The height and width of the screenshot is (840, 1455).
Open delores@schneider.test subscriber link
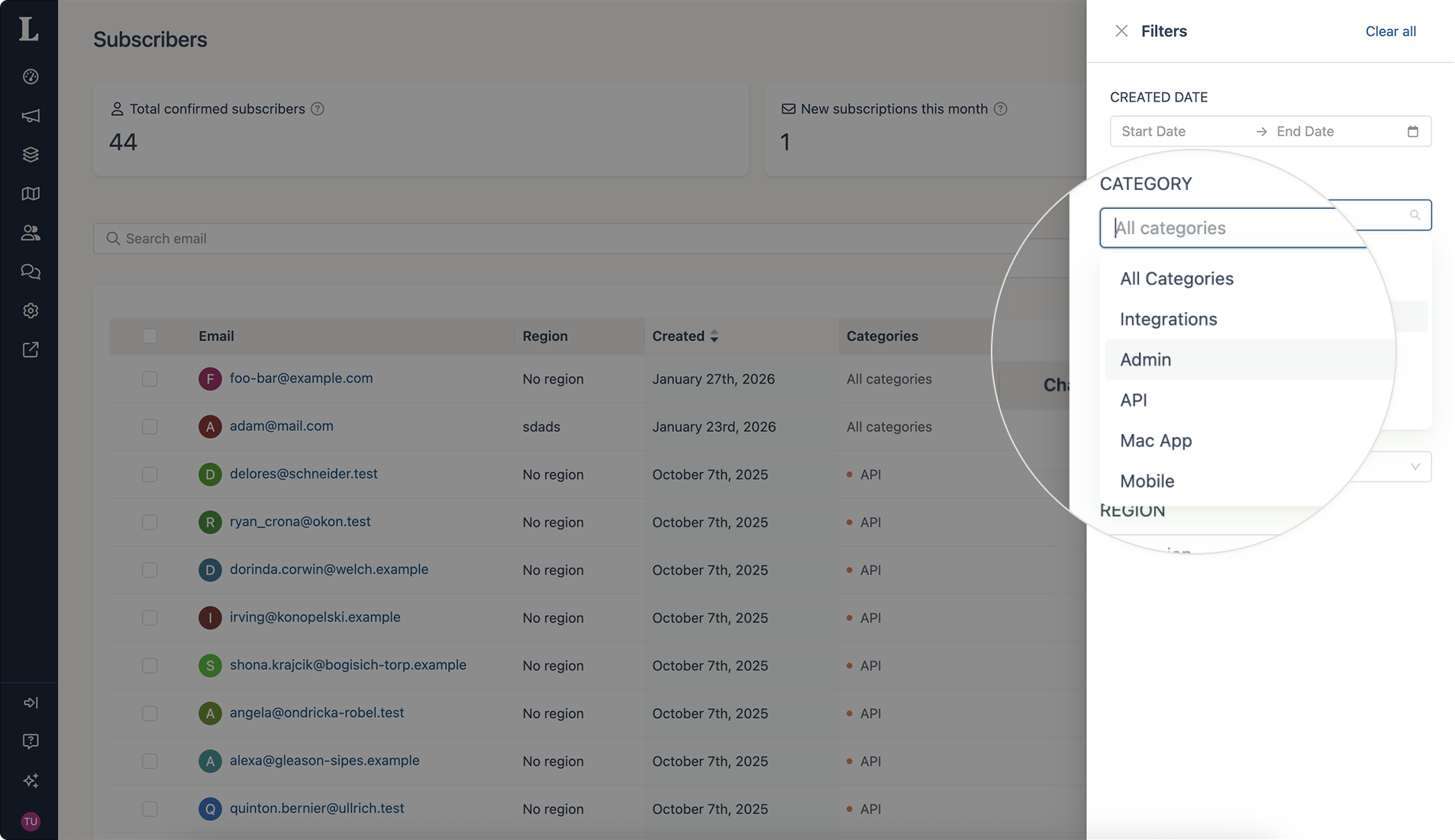[x=303, y=474]
